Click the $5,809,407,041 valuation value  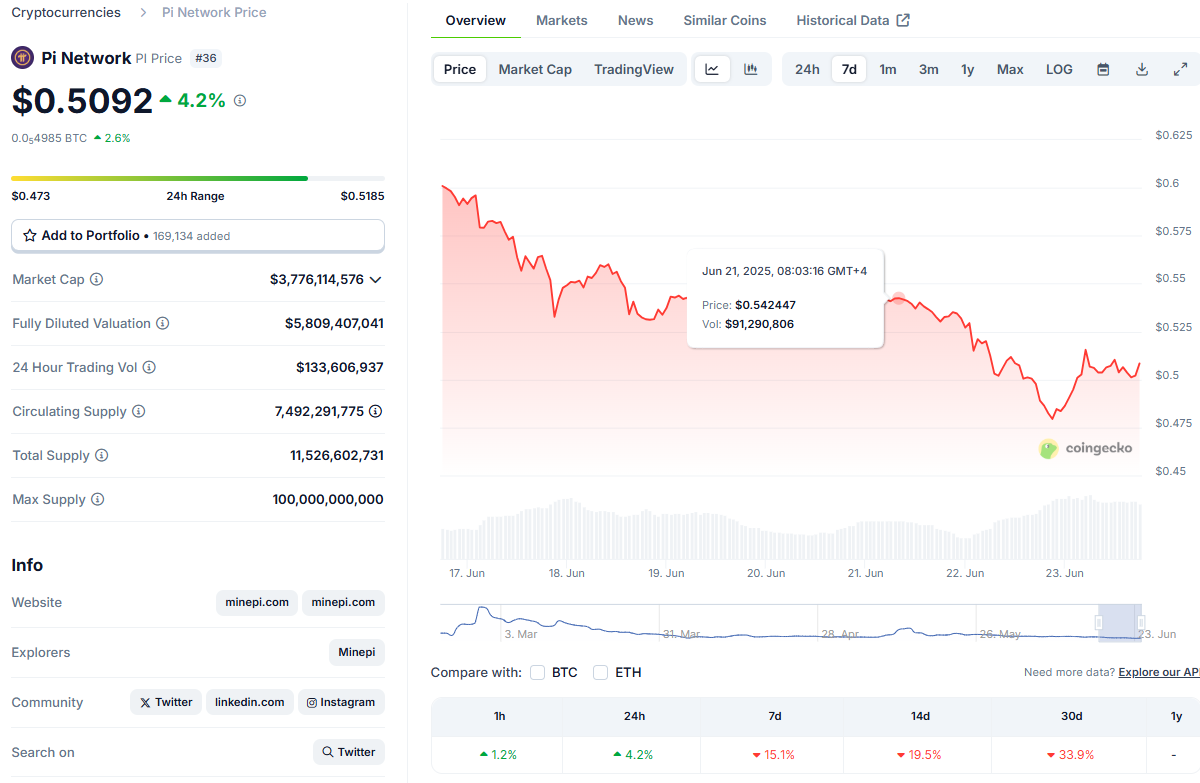coord(334,323)
